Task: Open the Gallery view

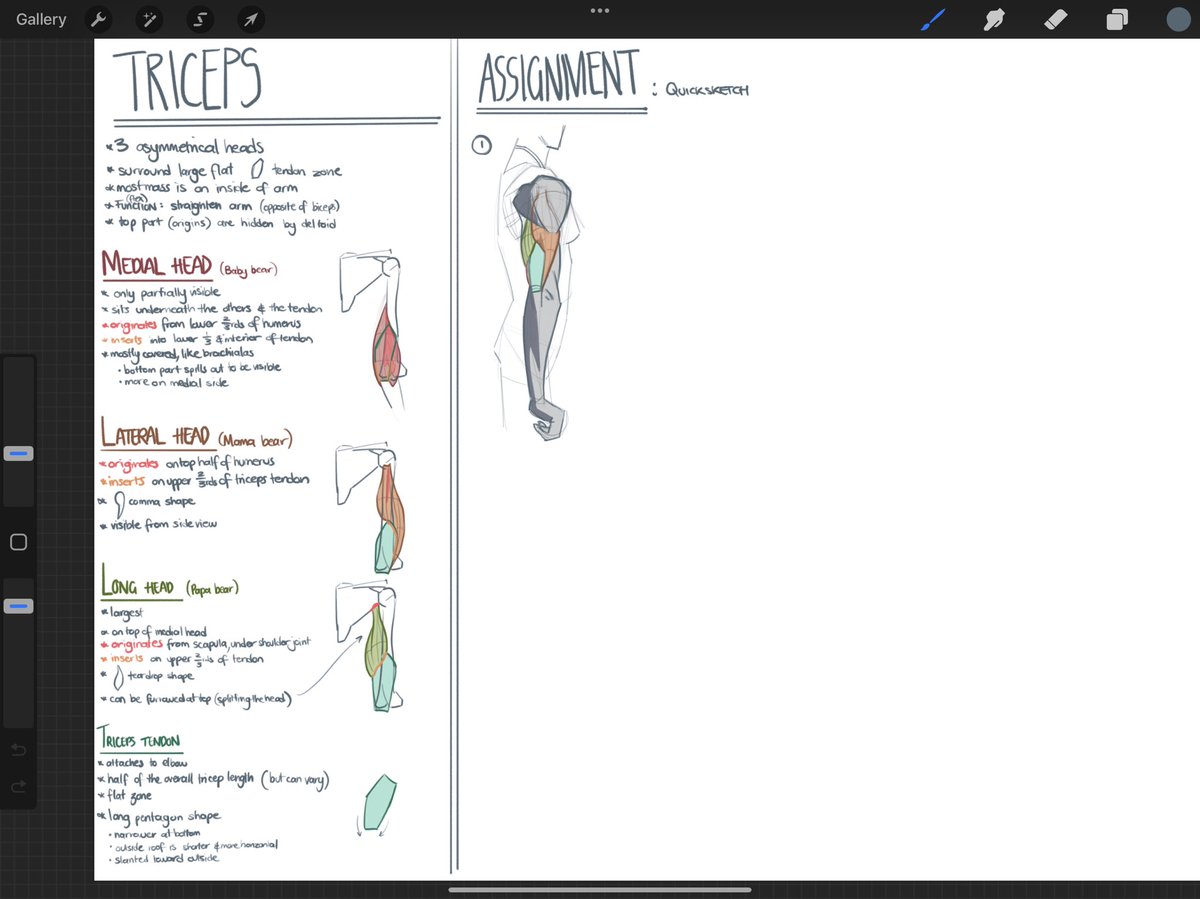Action: 41,19
